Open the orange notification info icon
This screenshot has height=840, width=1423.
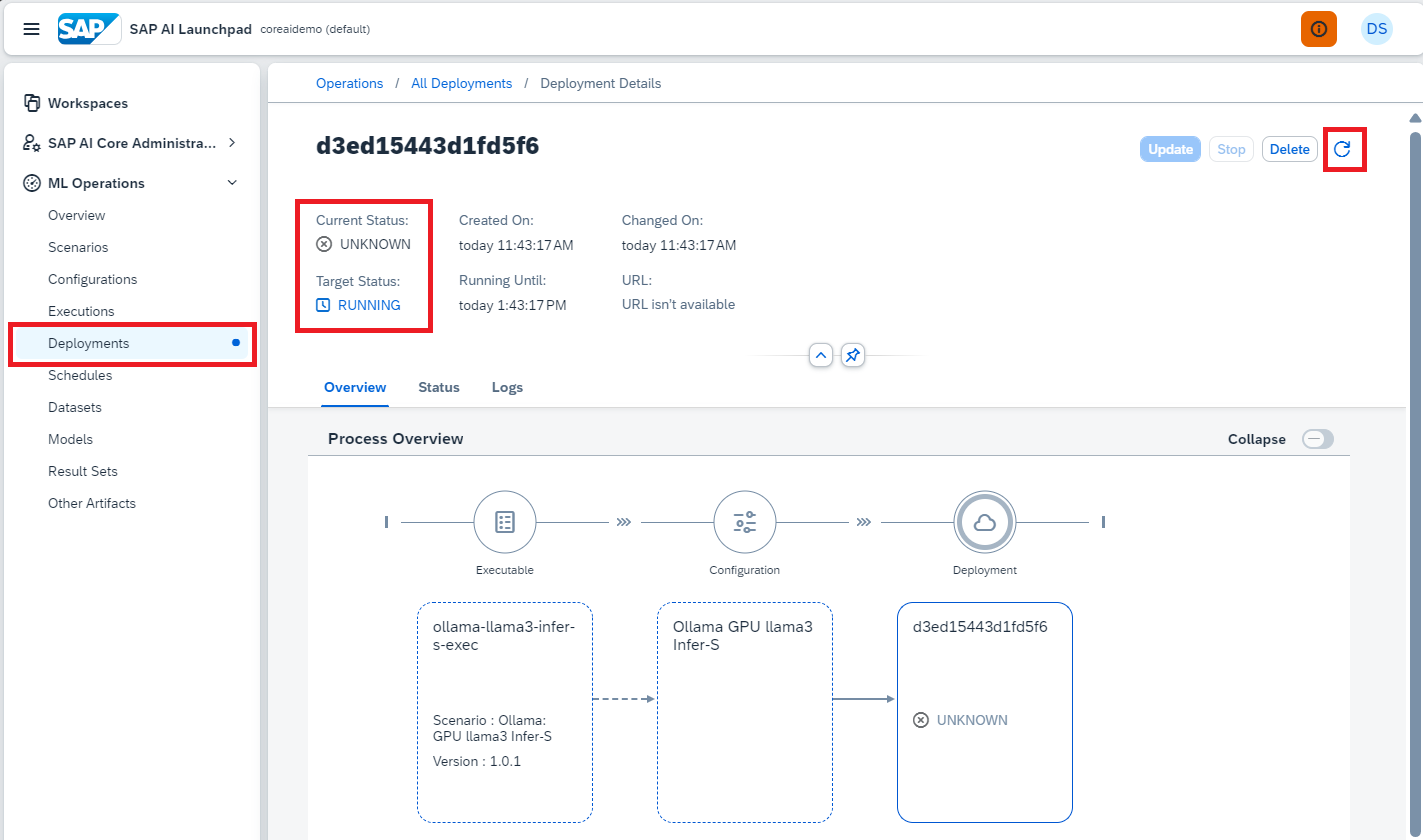1318,29
